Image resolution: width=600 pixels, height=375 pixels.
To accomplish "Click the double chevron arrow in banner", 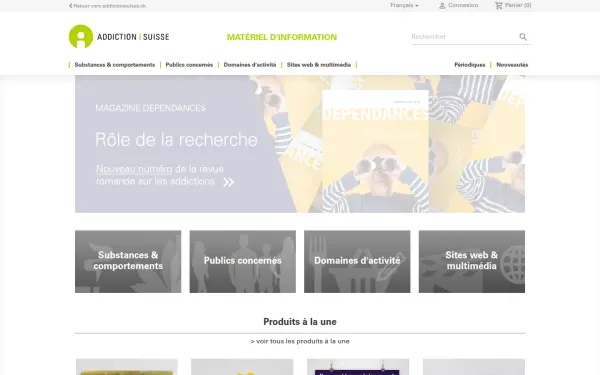I will click(228, 182).
